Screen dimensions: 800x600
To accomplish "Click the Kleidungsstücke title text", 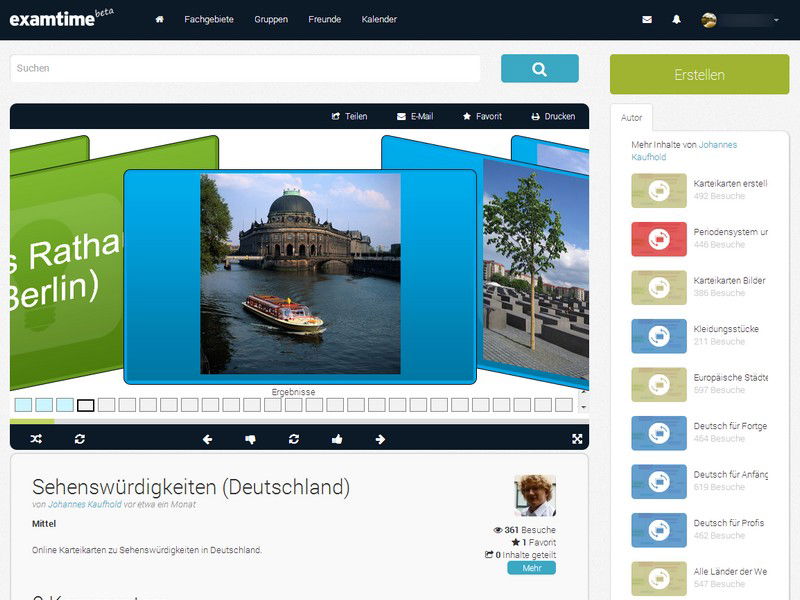I will pos(726,329).
